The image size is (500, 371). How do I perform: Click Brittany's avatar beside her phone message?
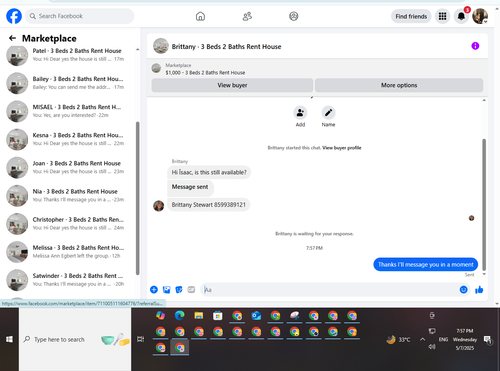coord(158,206)
